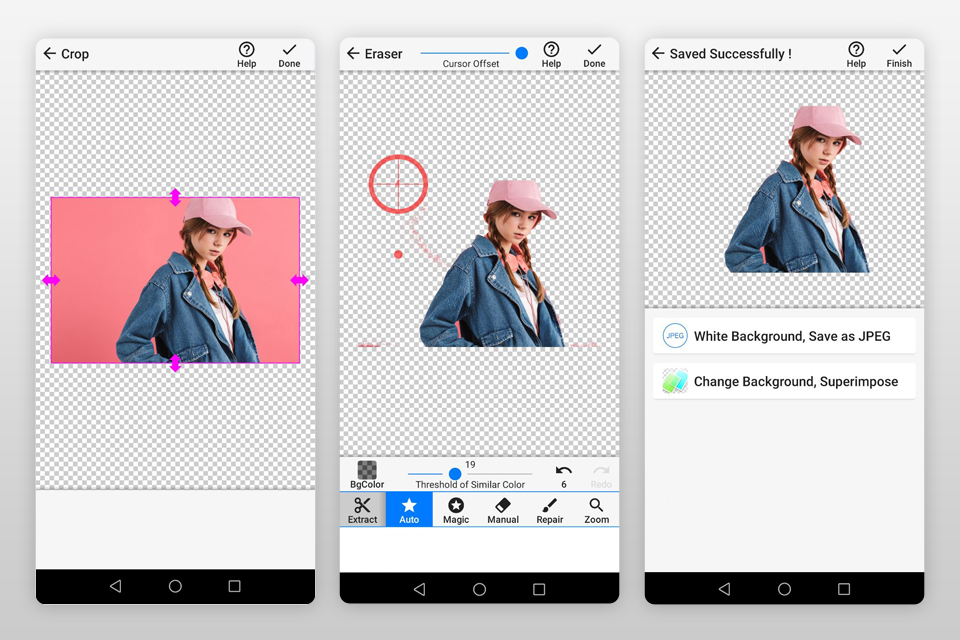
Task: Select the Extract scissors tool
Action: tap(362, 509)
